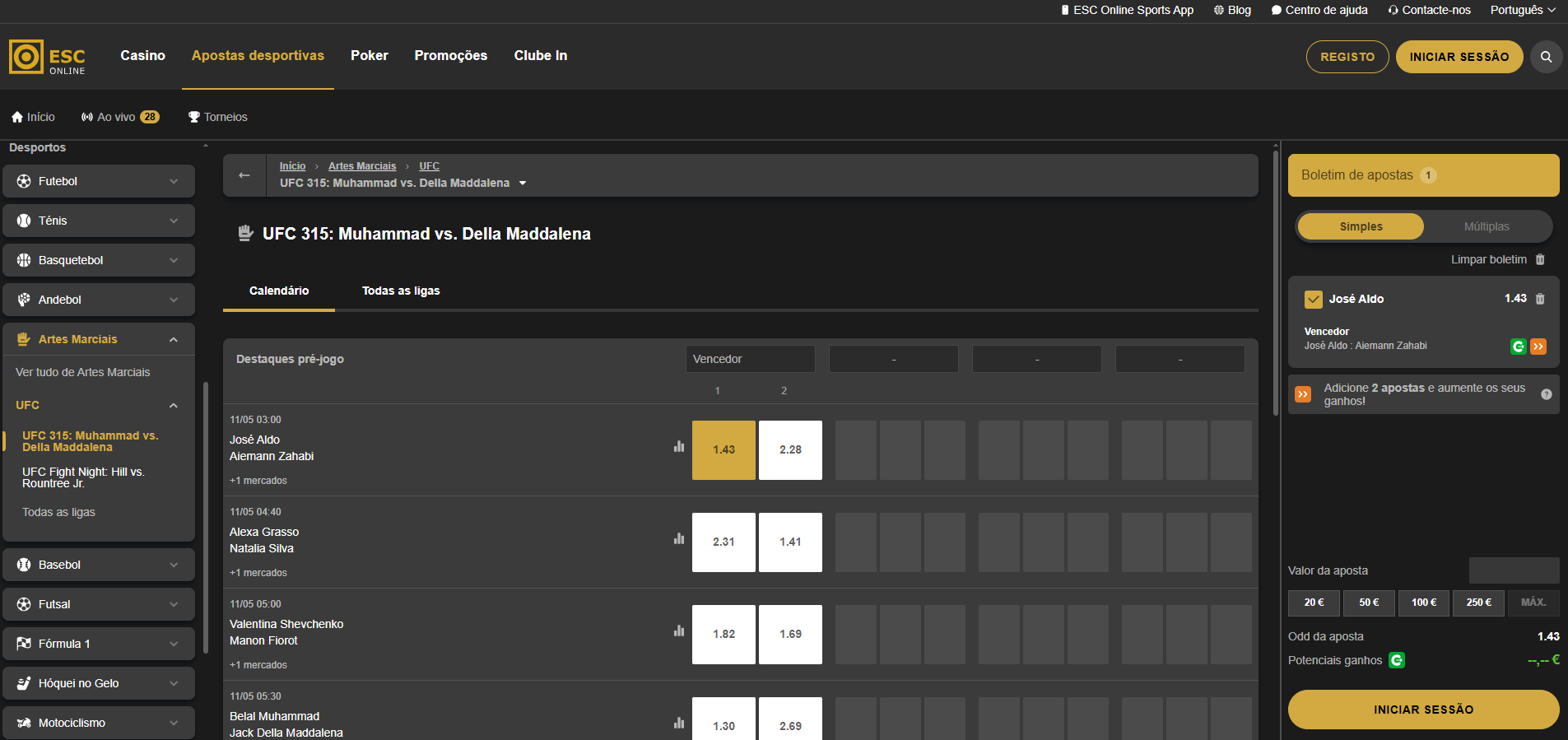Viewport: 1568px width, 740px height.
Task: Expand the Fórmula 1 sport chevron
Action: pos(174,644)
